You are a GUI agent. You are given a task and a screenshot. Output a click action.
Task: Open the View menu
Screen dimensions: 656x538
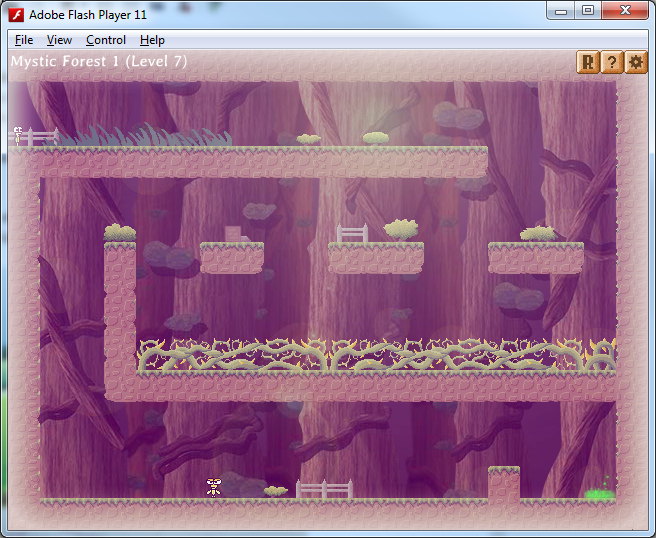59,40
